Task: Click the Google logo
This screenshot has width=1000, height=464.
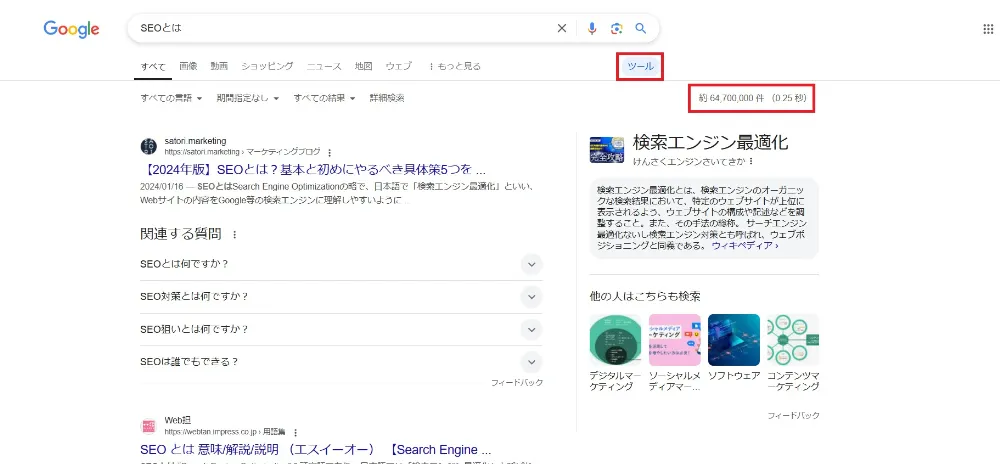Action: tap(71, 29)
